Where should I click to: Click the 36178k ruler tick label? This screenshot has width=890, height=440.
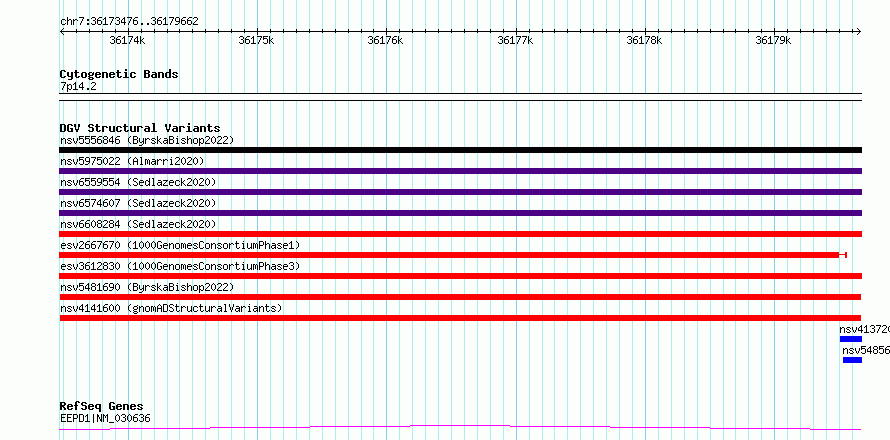pyautogui.click(x=644, y=40)
